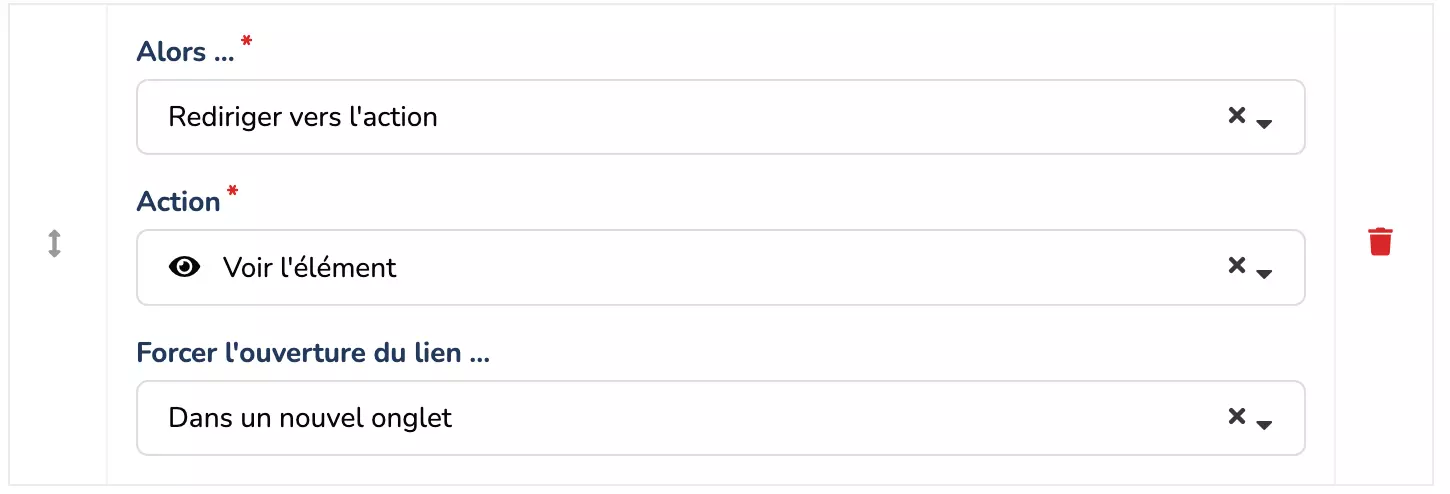Clear the "Dans un nouvel onglet" selection
This screenshot has height=494, width=1450.
tap(1236, 416)
